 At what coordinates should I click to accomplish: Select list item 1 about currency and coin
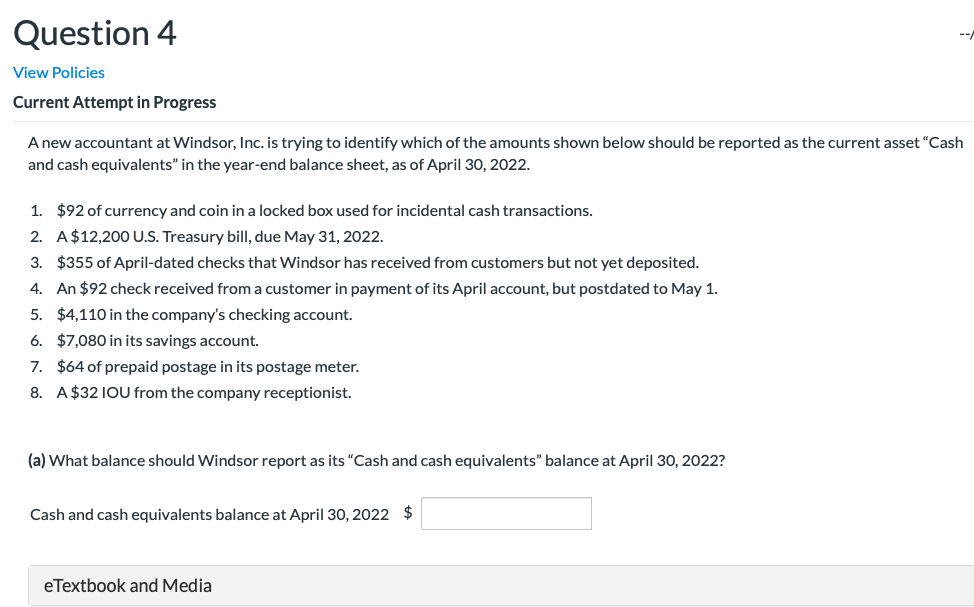tap(322, 210)
